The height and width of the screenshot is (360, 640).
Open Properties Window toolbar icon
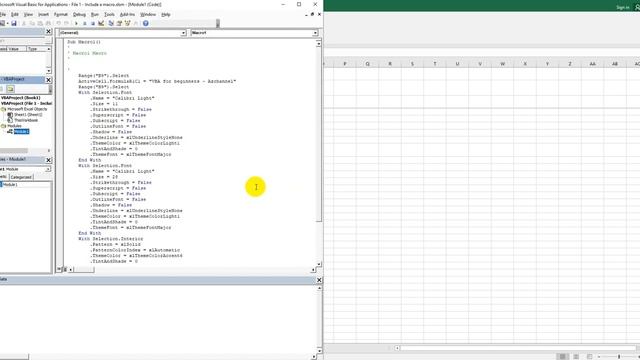[x=119, y=23]
